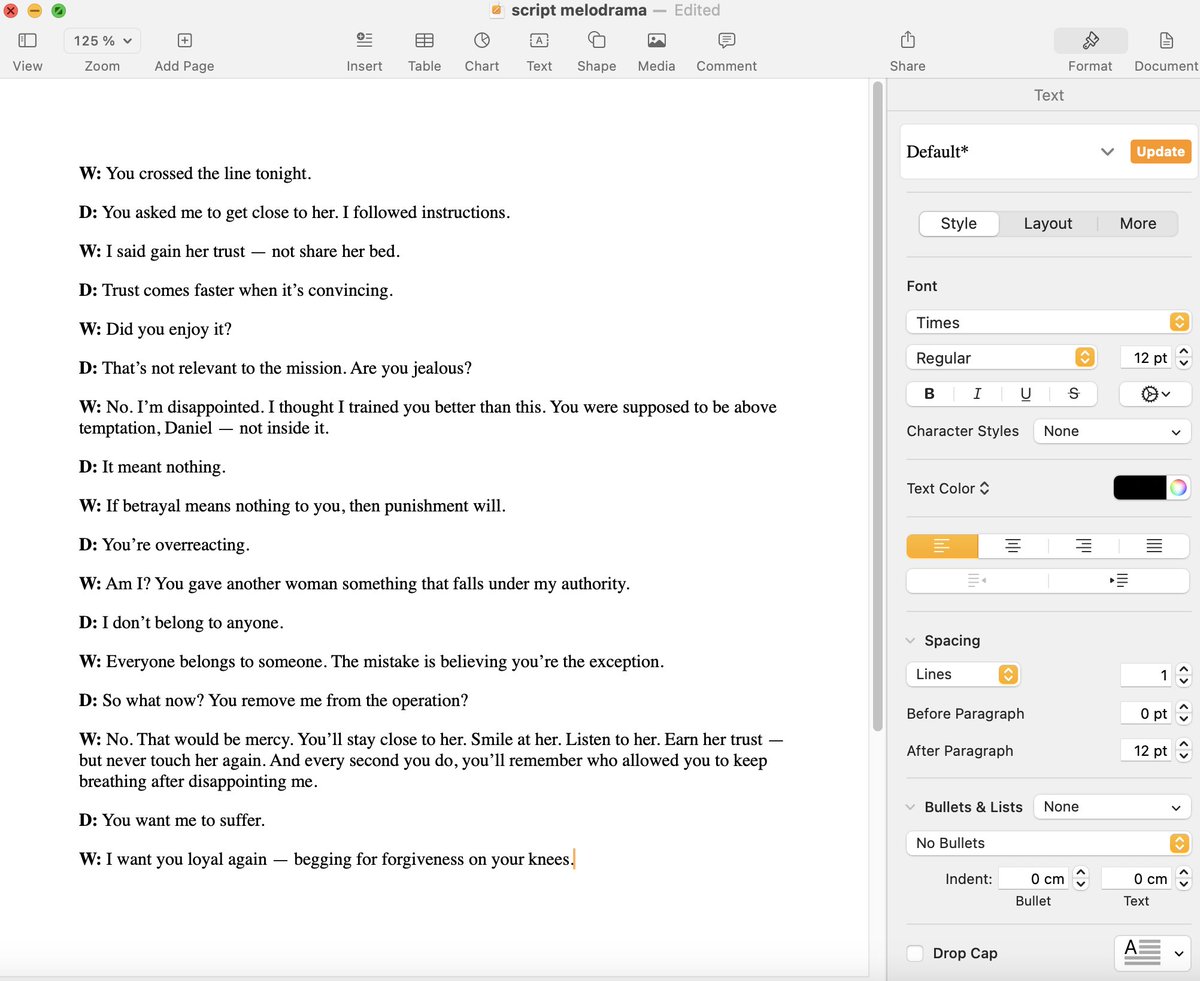Enable the Drop Cap checkbox
Image resolution: width=1200 pixels, height=981 pixels.
[915, 953]
